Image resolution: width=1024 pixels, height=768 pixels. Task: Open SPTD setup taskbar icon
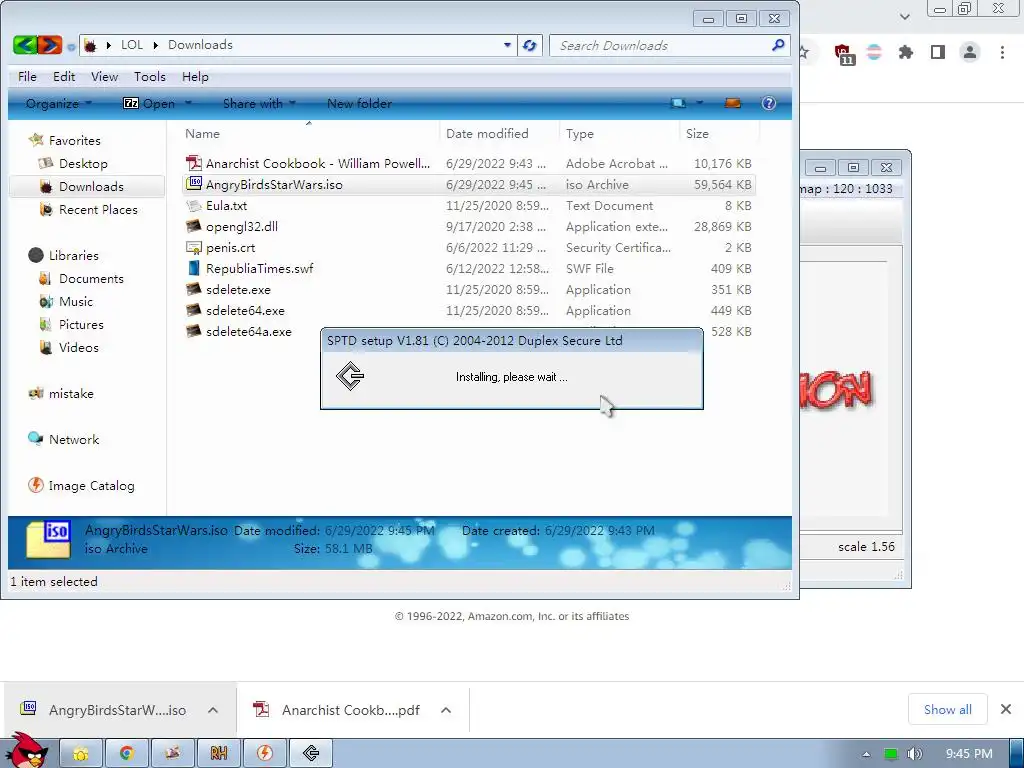[311, 754]
